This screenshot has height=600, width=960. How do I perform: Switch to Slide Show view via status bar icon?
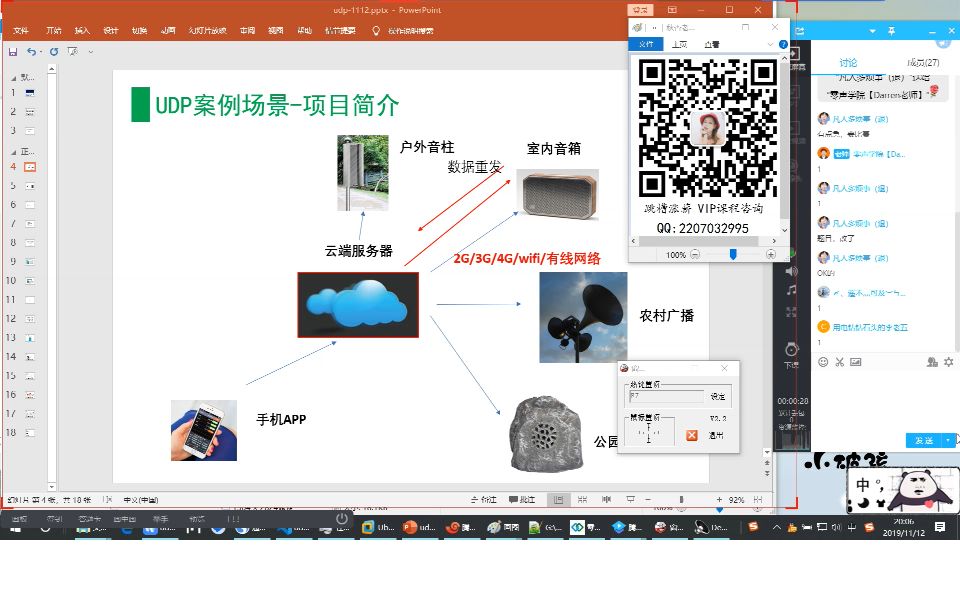click(630, 497)
